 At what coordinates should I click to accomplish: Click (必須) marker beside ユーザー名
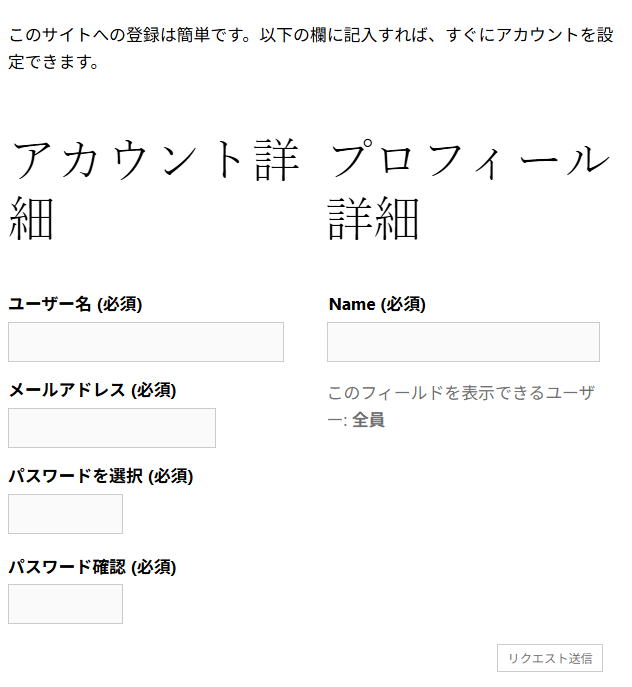119,304
